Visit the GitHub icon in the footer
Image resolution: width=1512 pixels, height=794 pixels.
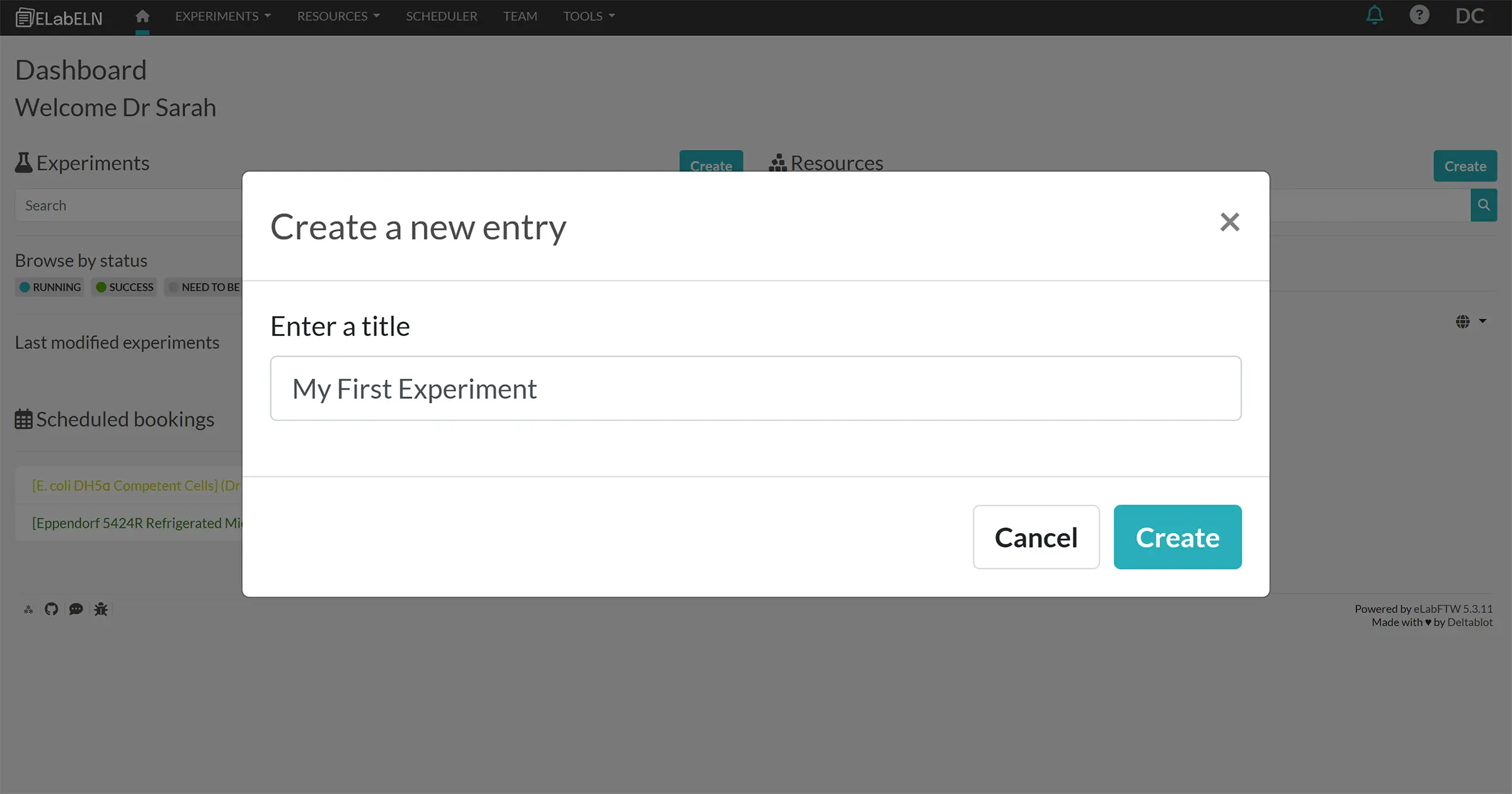51,609
